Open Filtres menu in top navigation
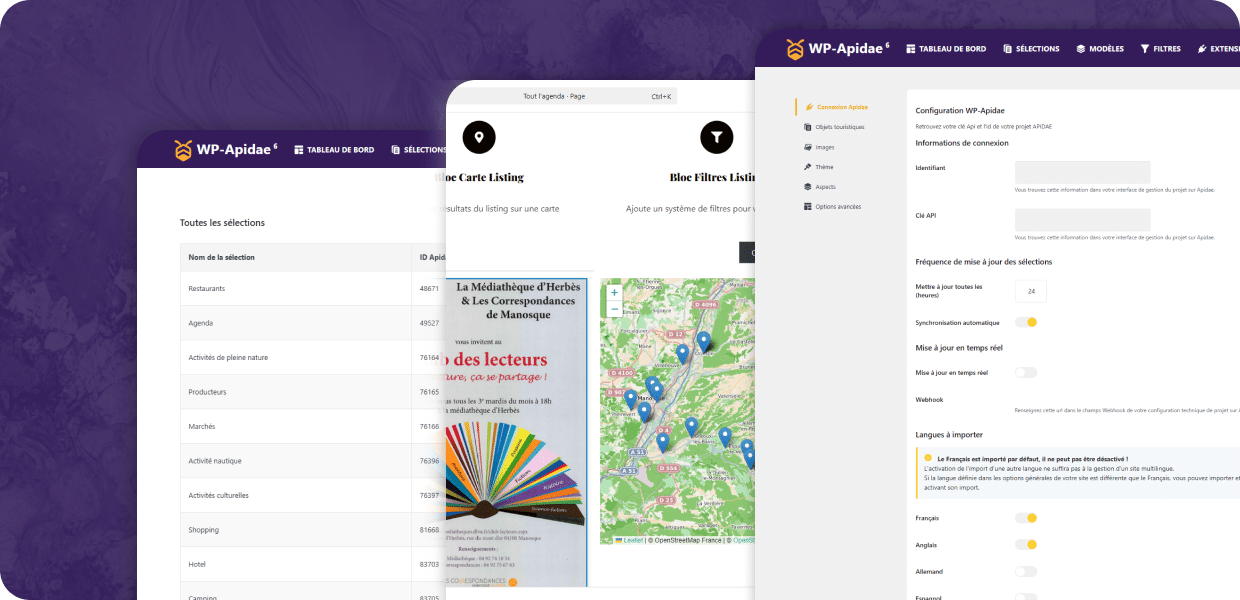 (1160, 49)
